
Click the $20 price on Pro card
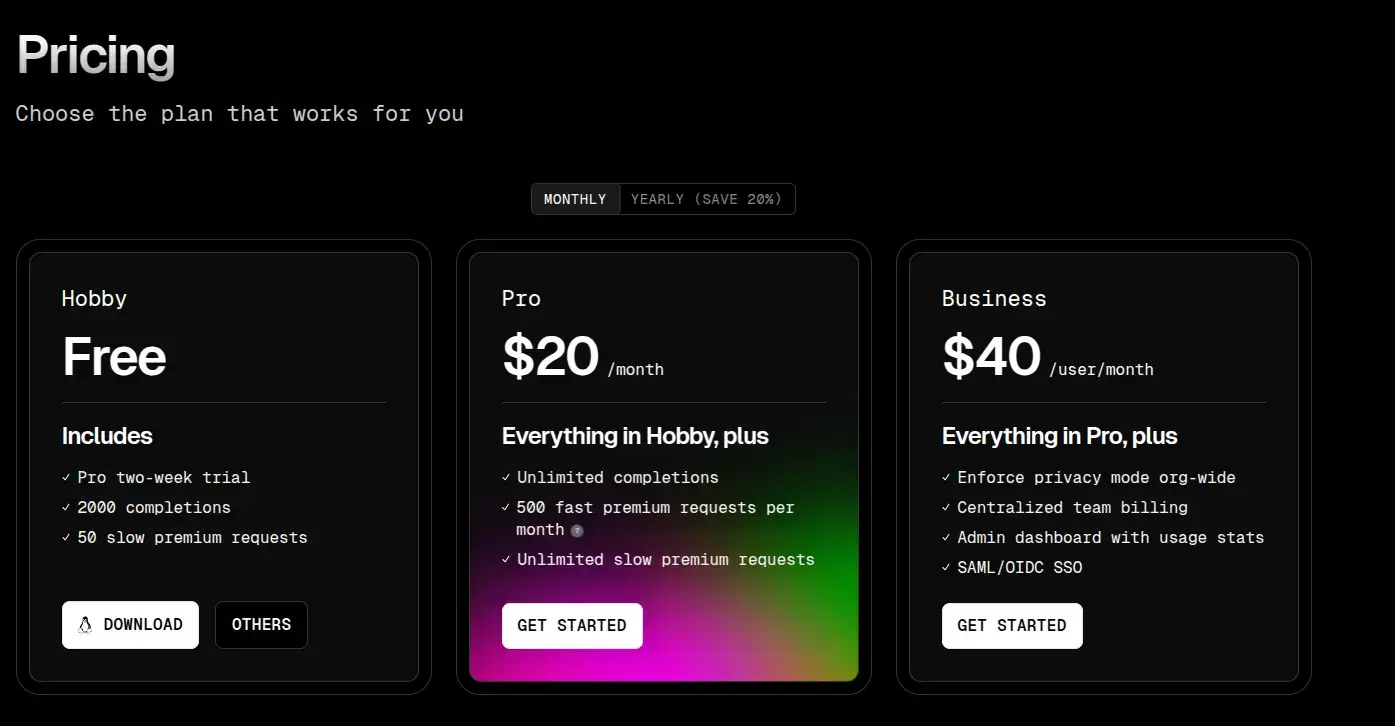[550, 357]
